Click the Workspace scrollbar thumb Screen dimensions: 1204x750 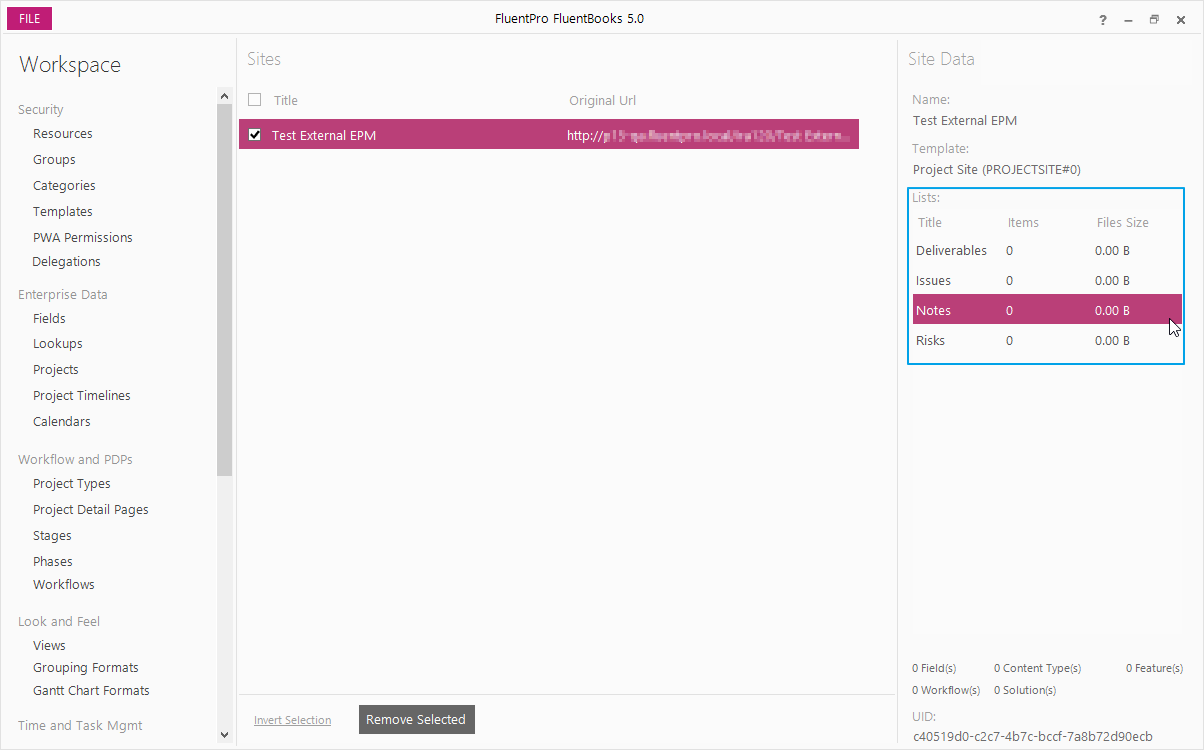point(224,290)
